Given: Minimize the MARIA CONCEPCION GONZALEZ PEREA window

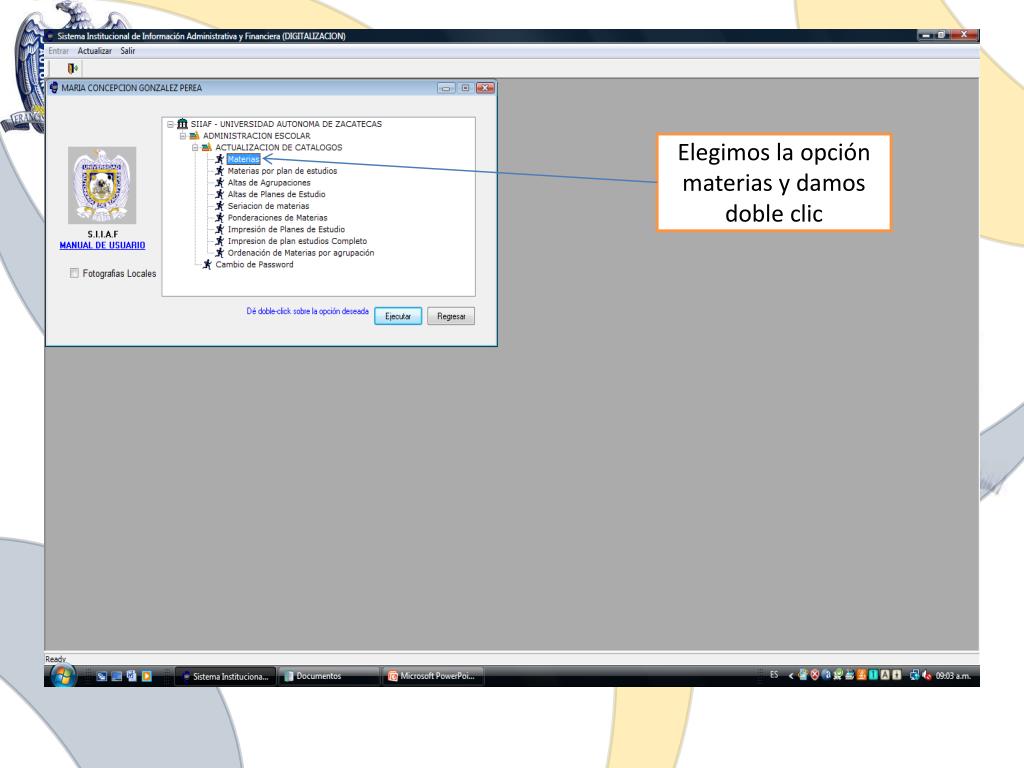Looking at the screenshot, I should coord(446,88).
